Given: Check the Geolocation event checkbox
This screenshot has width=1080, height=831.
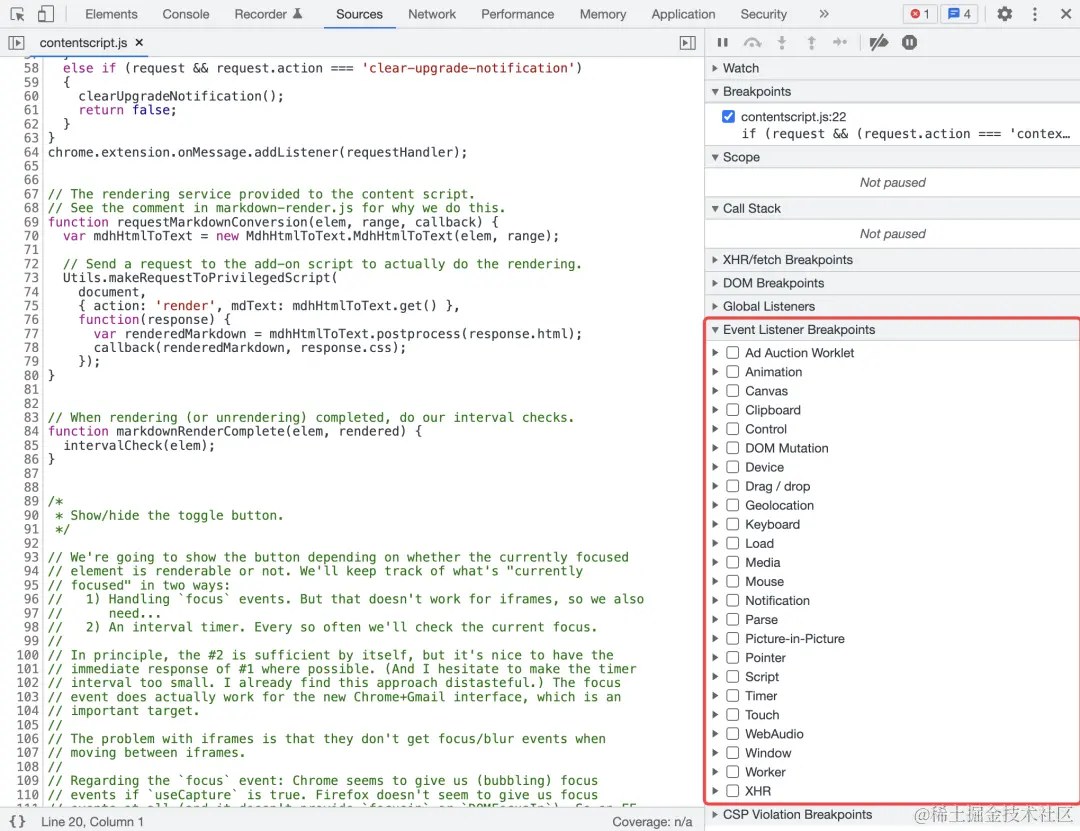Looking at the screenshot, I should pyautogui.click(x=733, y=505).
